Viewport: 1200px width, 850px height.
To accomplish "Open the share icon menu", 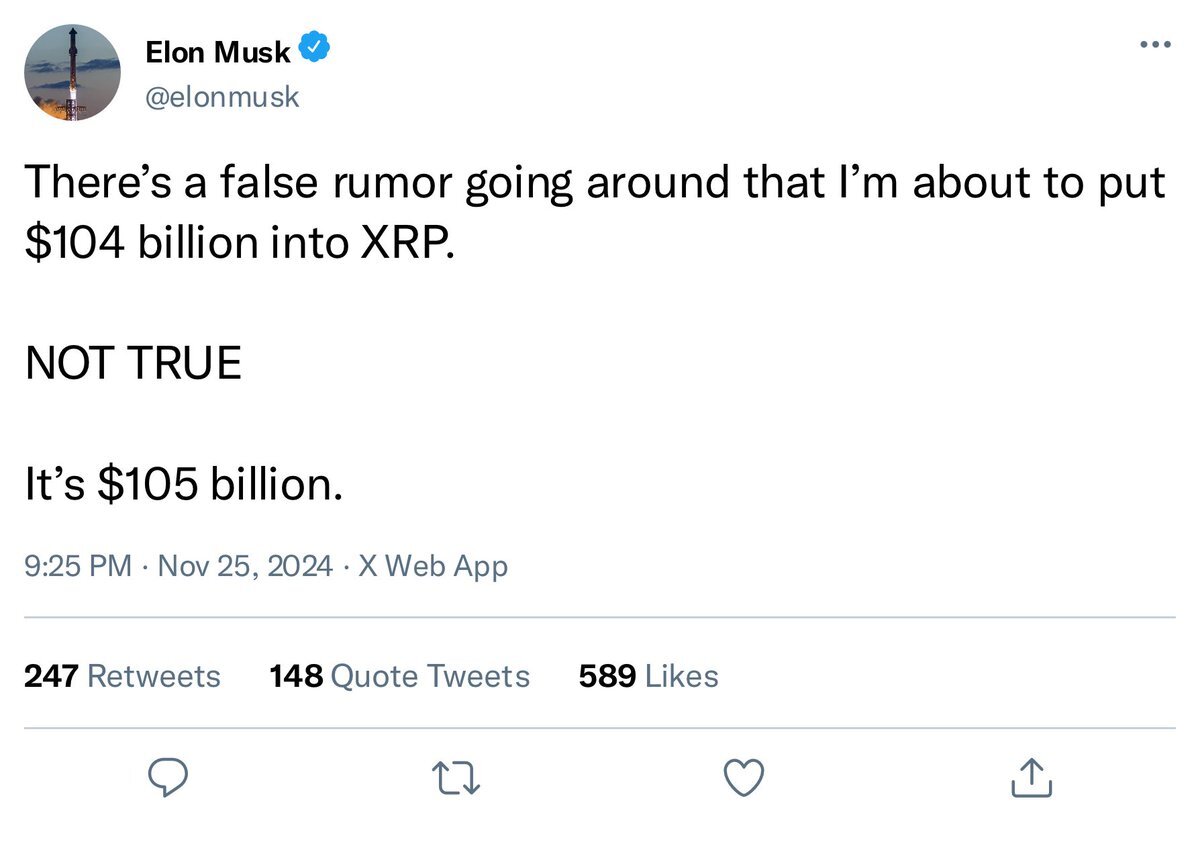I will tap(1032, 777).
